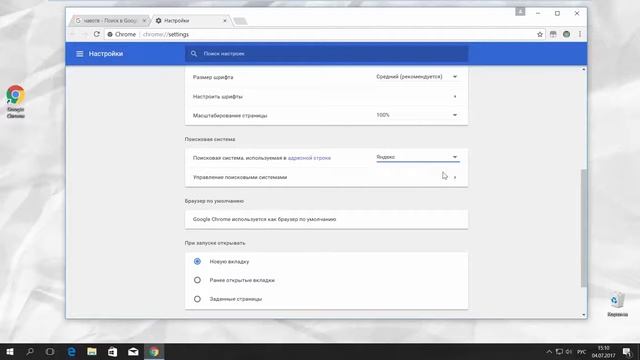Click the scrollbar up arrow
Image resolution: width=640 pixels, height=360 pixels.
click(x=584, y=69)
